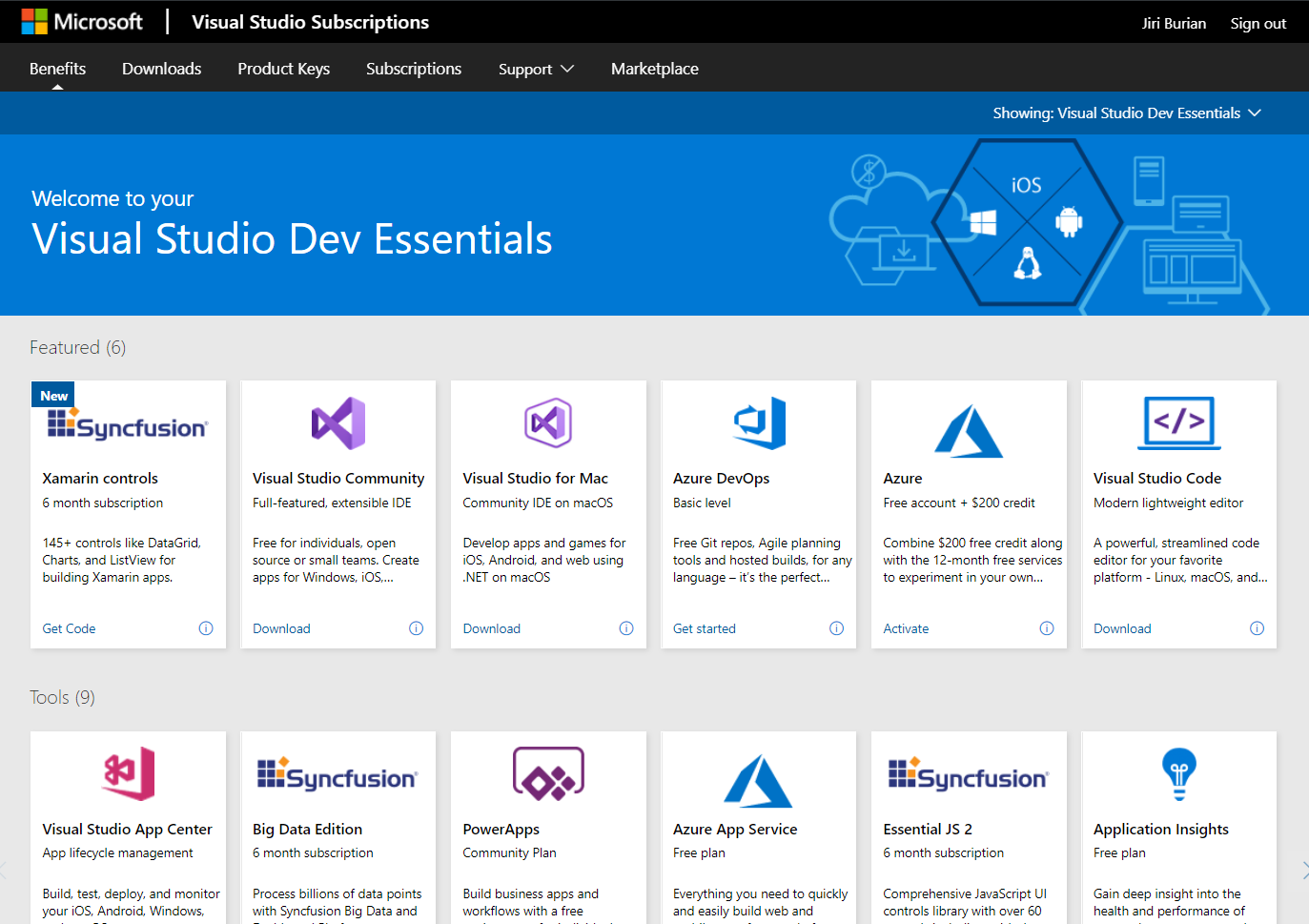1309x924 pixels.
Task: Click 'App lifecycle management' subtitle
Action: [x=117, y=852]
